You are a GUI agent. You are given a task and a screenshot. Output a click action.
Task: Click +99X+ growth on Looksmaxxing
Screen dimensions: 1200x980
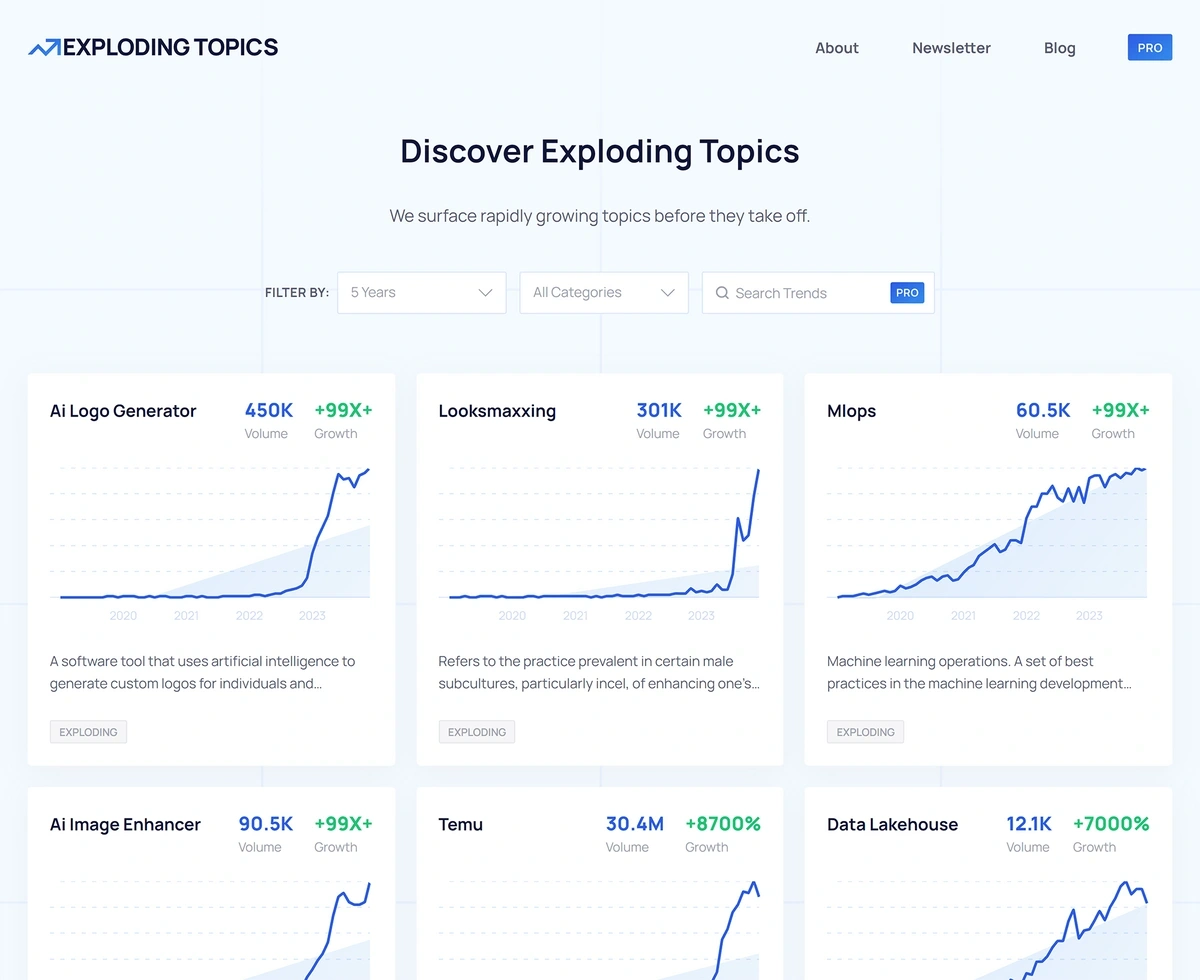pos(732,410)
